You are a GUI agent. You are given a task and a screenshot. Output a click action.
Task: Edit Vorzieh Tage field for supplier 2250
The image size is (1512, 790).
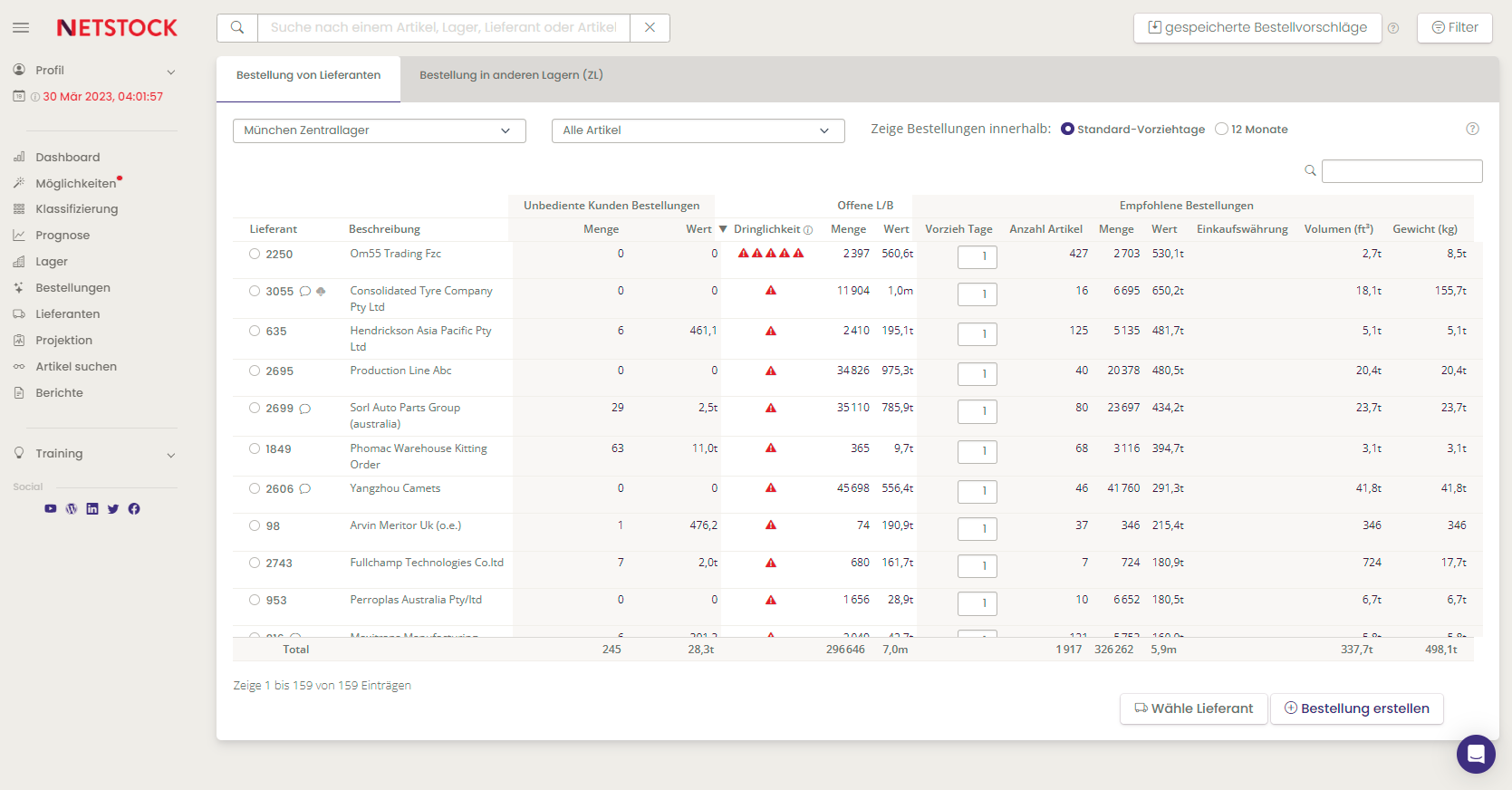point(978,257)
